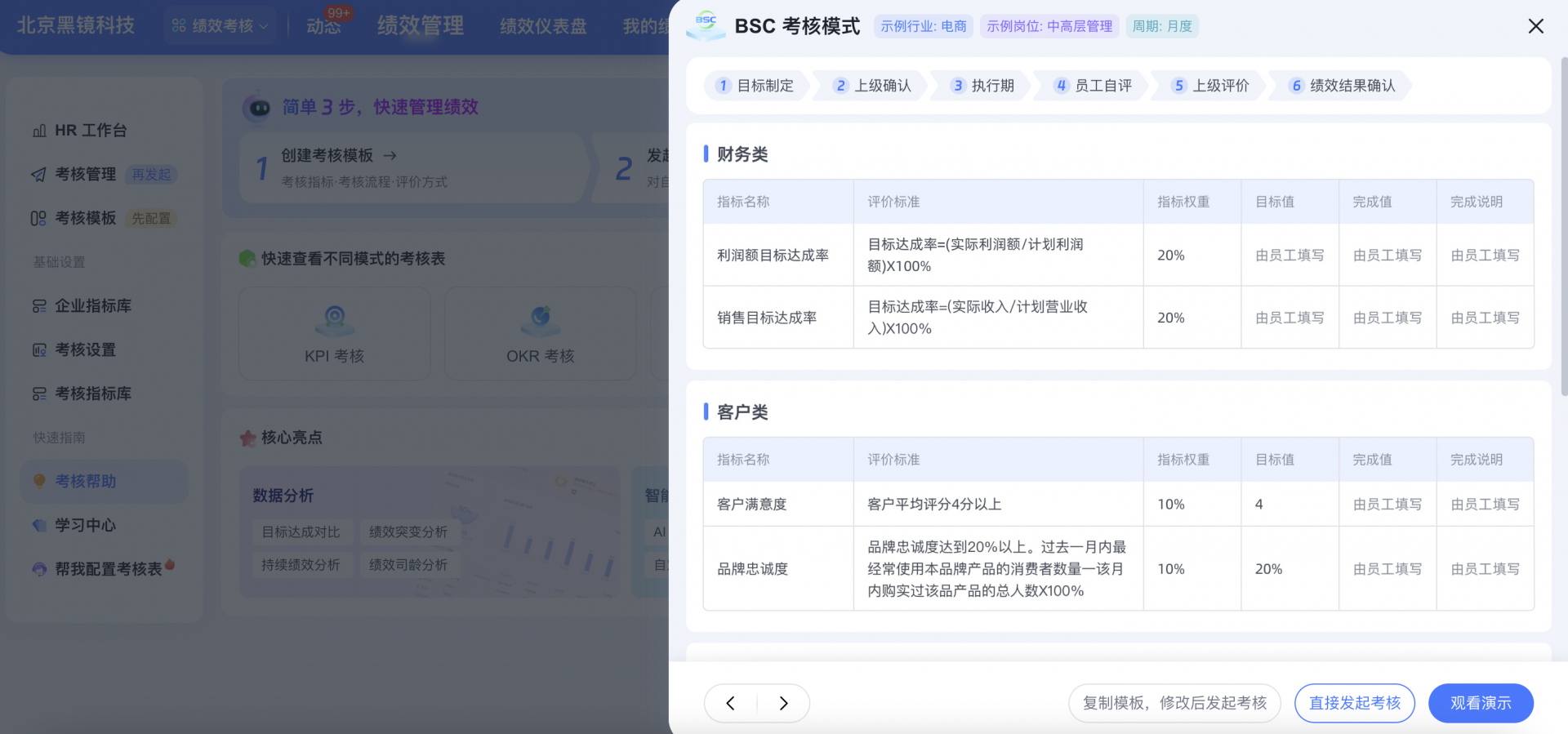1568x734 pixels.
Task: Select step 1 目标制定
Action: [755, 86]
